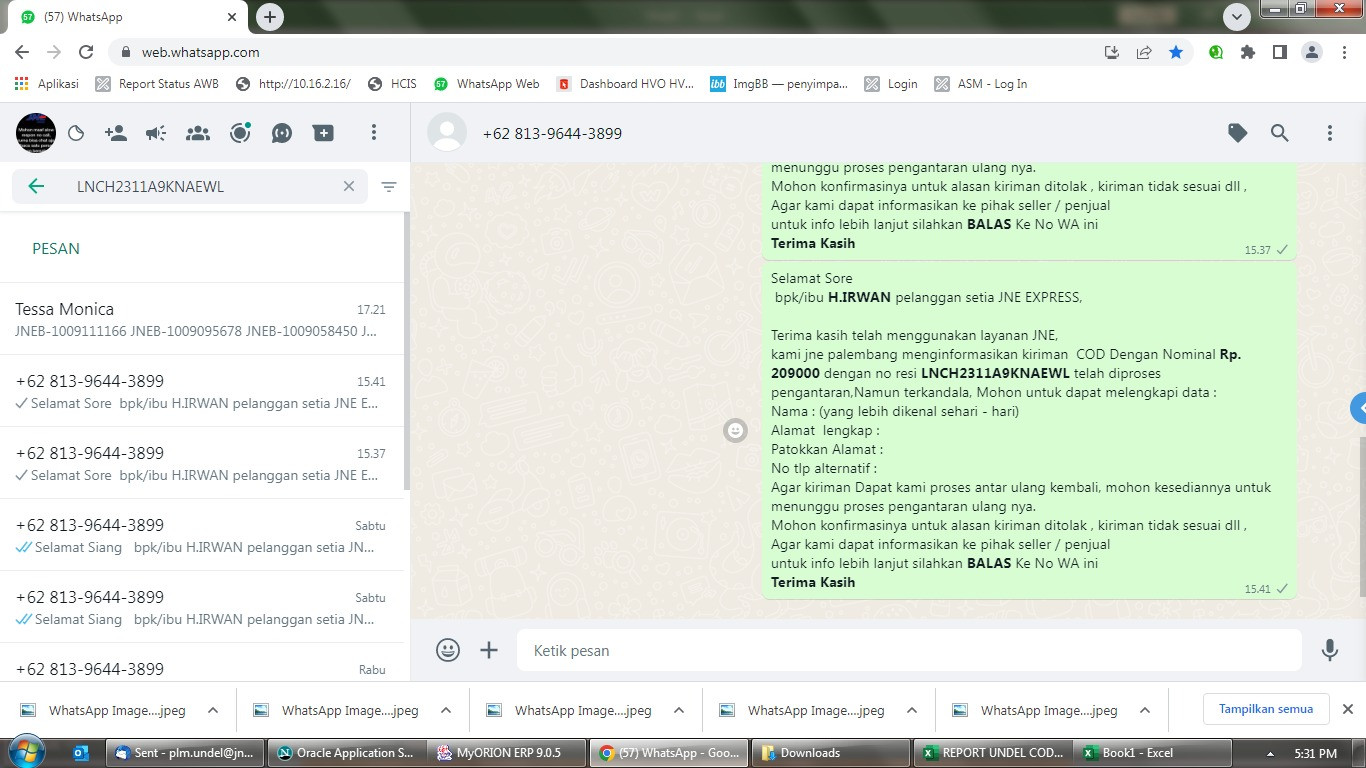Open the Dashboard HVO bookmark
This screenshot has height=768, width=1366.
coord(625,84)
